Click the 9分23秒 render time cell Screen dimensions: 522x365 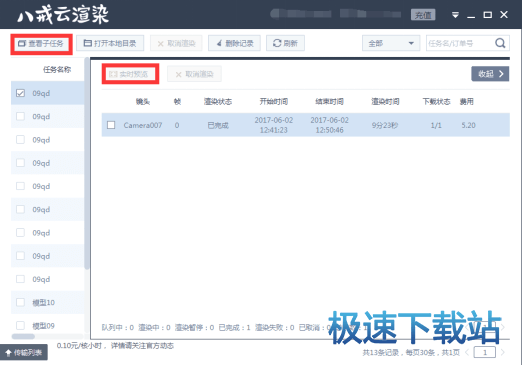[385, 125]
